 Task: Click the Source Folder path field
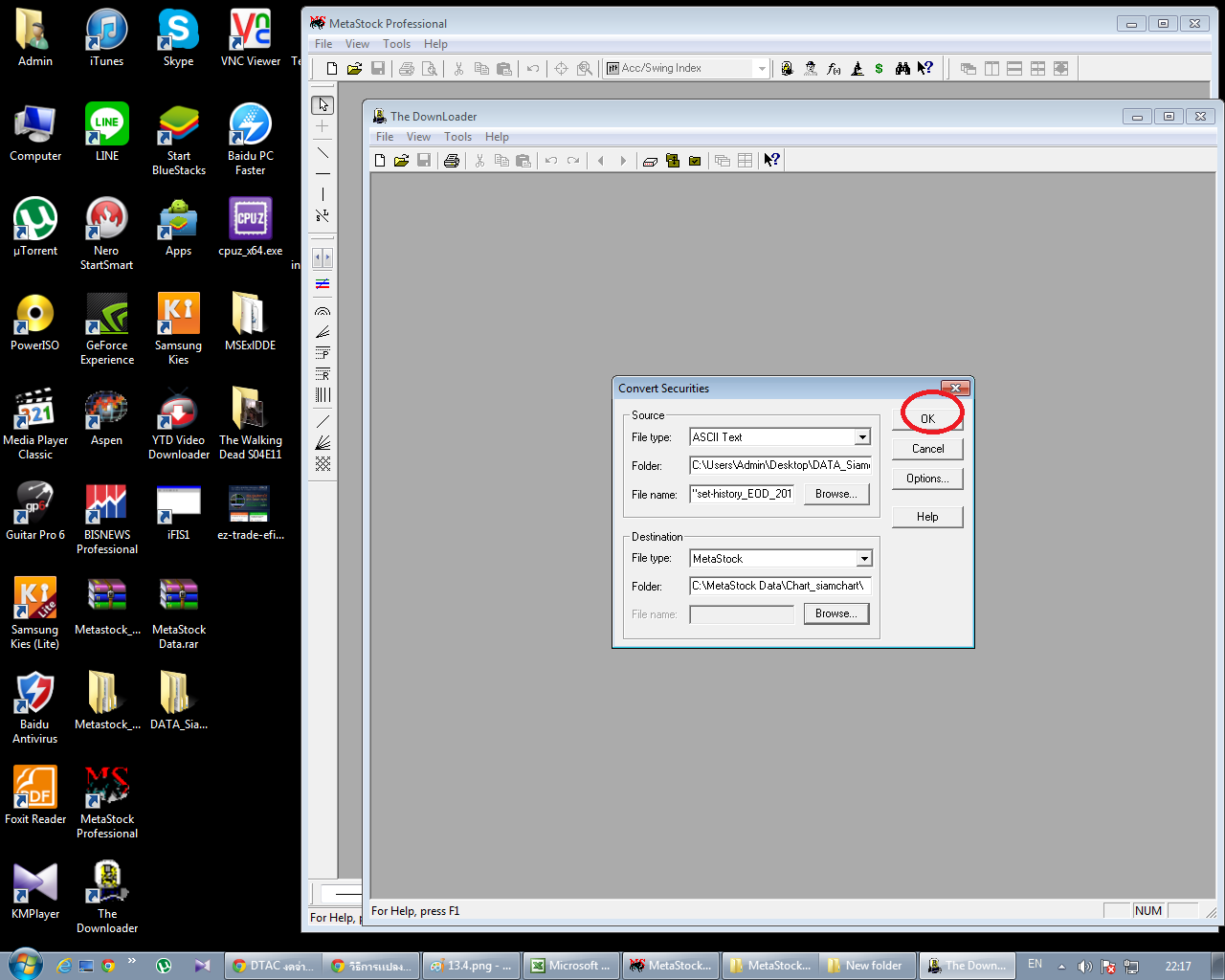[x=780, y=465]
